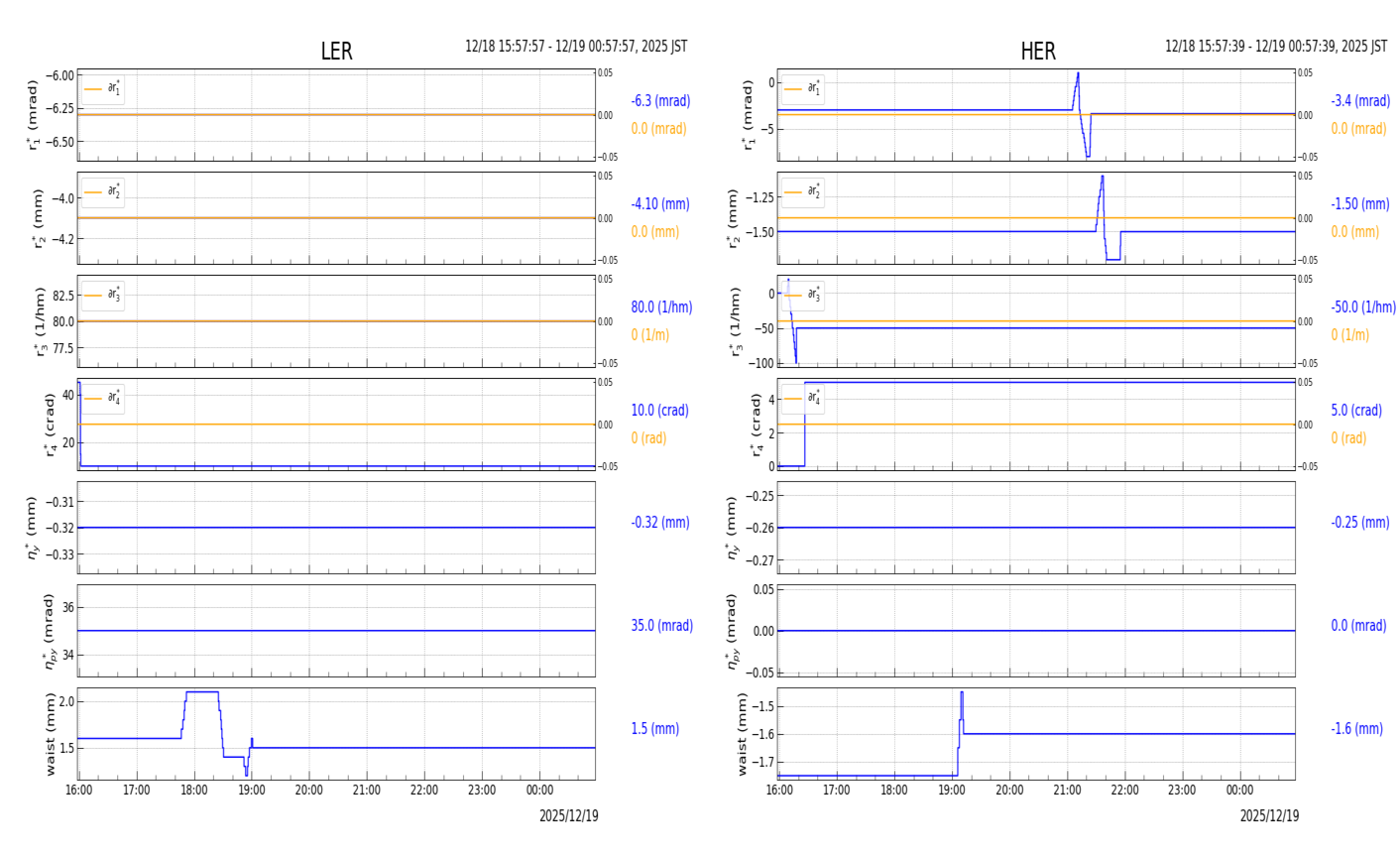Click the orange 0 (rad) value beside LER r4 plot
The height and width of the screenshot is (857, 1400).
[x=648, y=438]
